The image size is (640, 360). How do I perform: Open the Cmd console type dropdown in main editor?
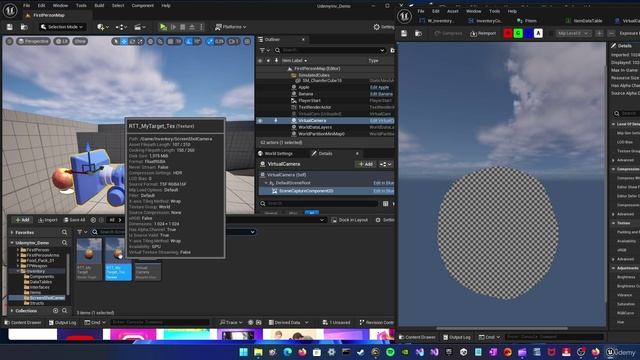[95, 322]
